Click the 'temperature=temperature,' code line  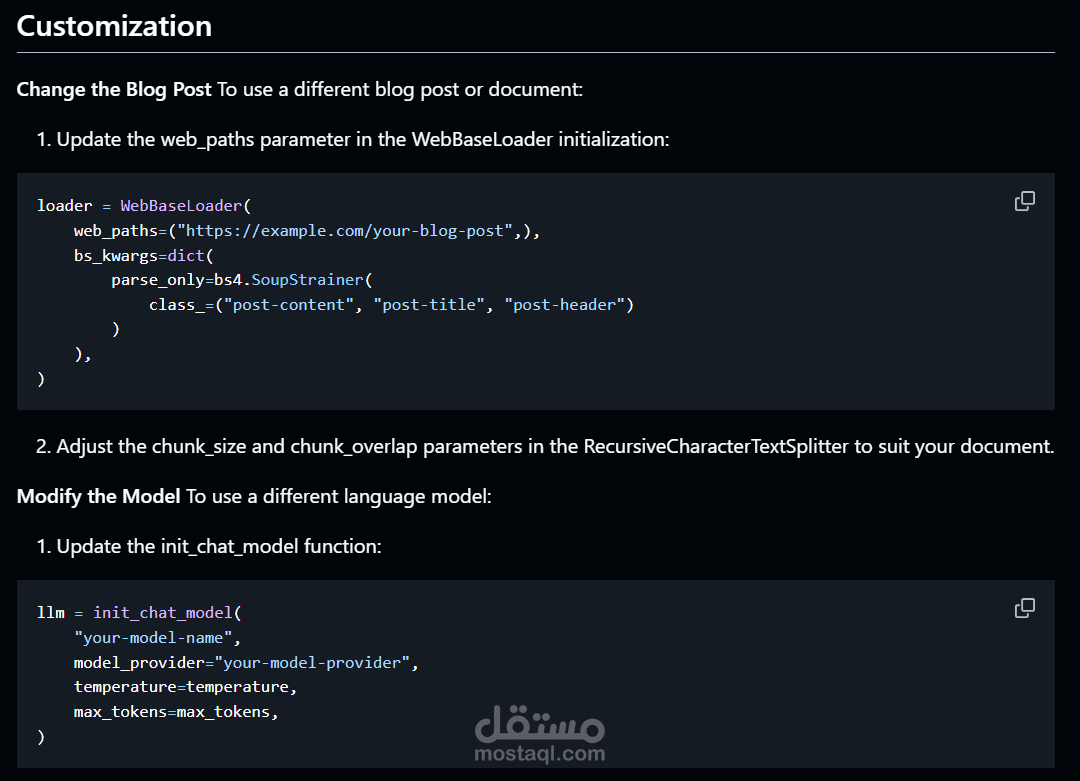tap(185, 687)
